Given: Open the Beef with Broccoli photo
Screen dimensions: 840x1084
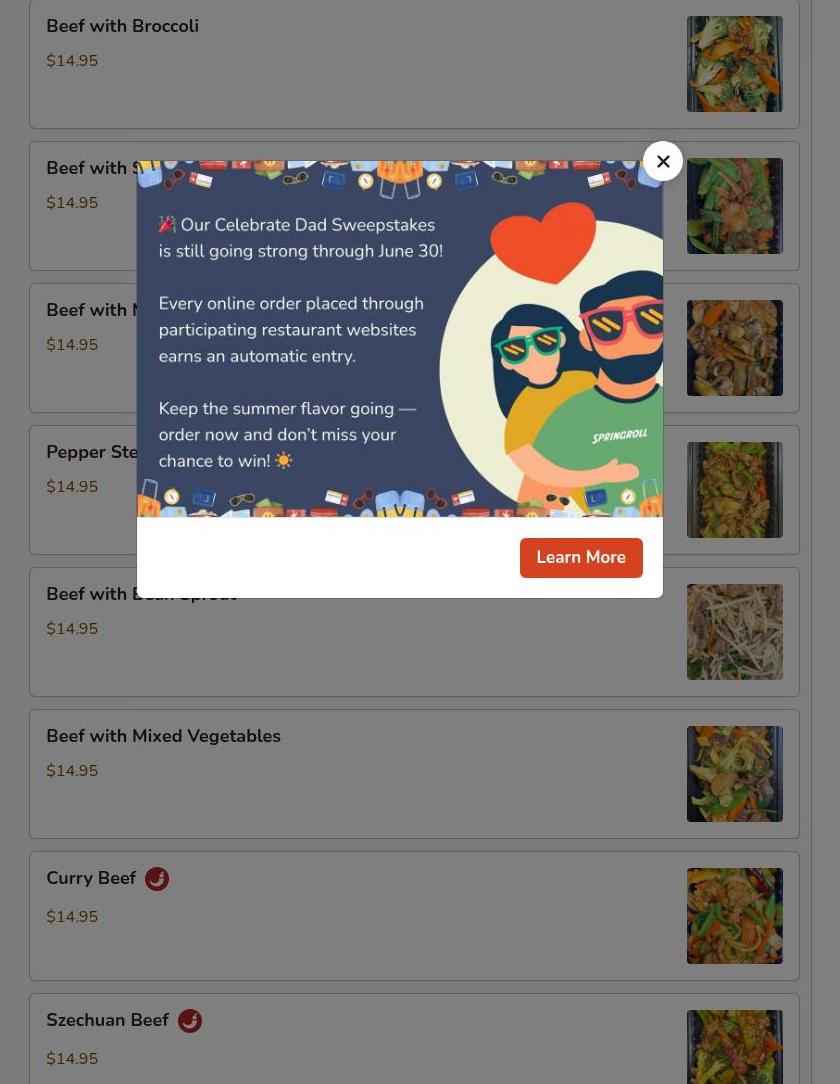Looking at the screenshot, I should coord(734,64).
